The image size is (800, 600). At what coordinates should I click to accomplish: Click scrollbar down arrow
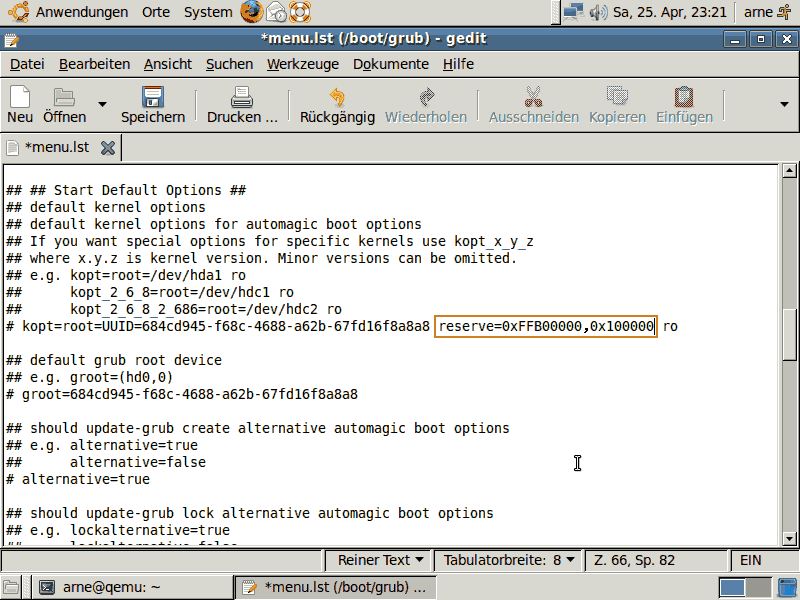[789, 538]
